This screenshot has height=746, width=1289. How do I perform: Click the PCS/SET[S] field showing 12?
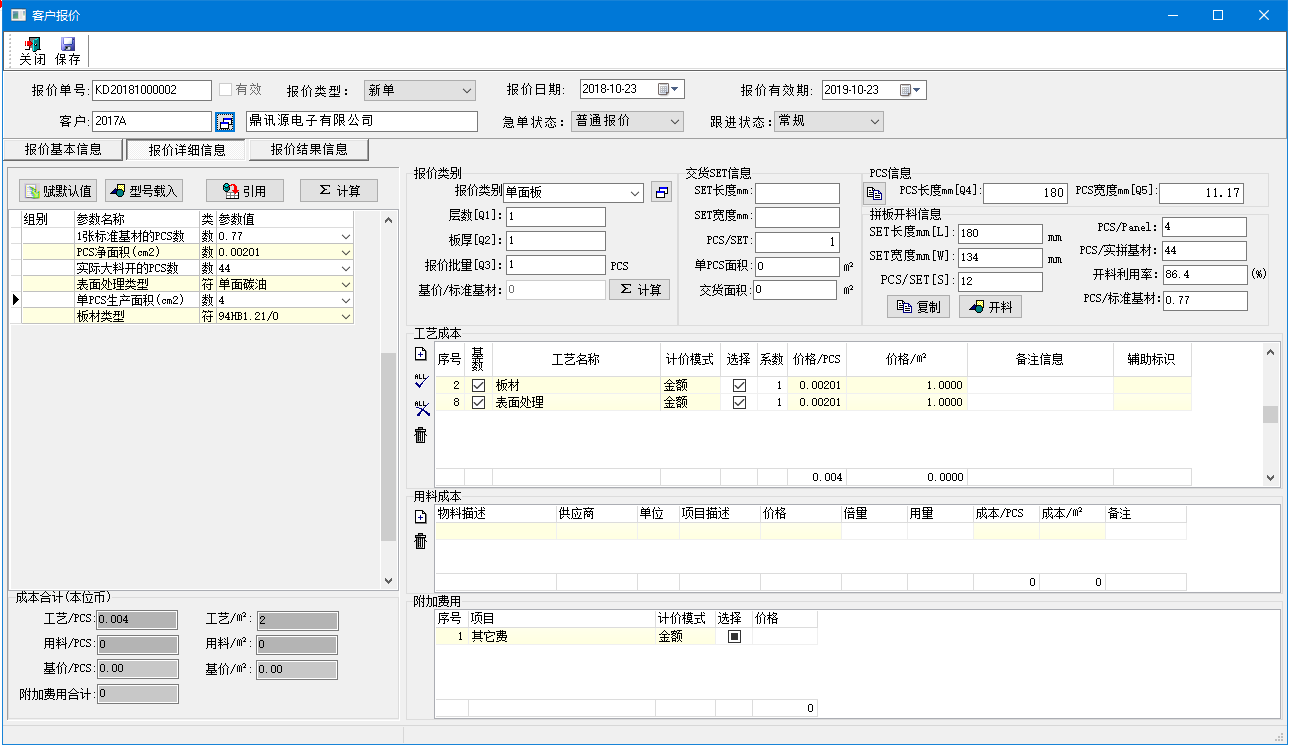point(1000,282)
